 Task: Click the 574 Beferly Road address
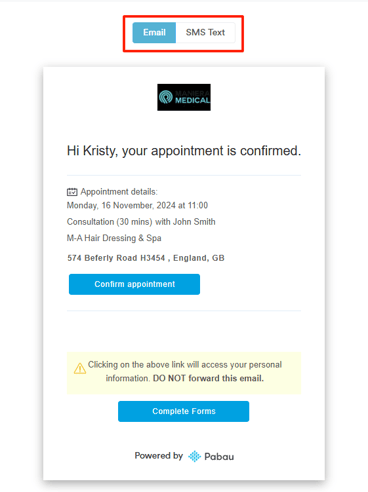pyautogui.click(x=146, y=258)
